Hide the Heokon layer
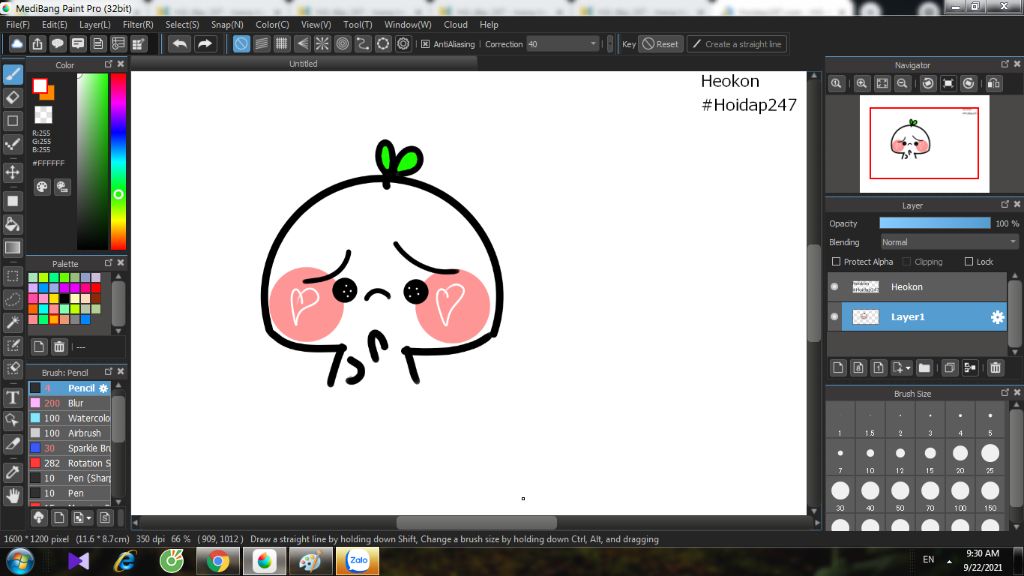The width and height of the screenshot is (1024, 576). tap(834, 287)
